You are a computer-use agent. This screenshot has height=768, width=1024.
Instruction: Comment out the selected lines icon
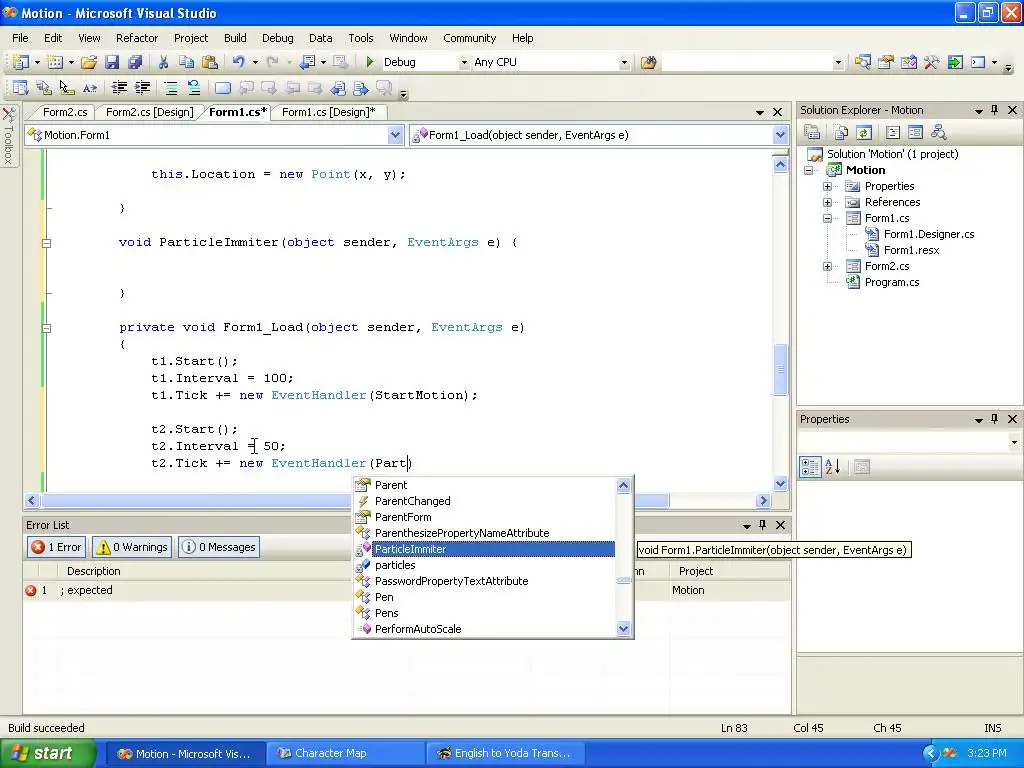[x=170, y=88]
